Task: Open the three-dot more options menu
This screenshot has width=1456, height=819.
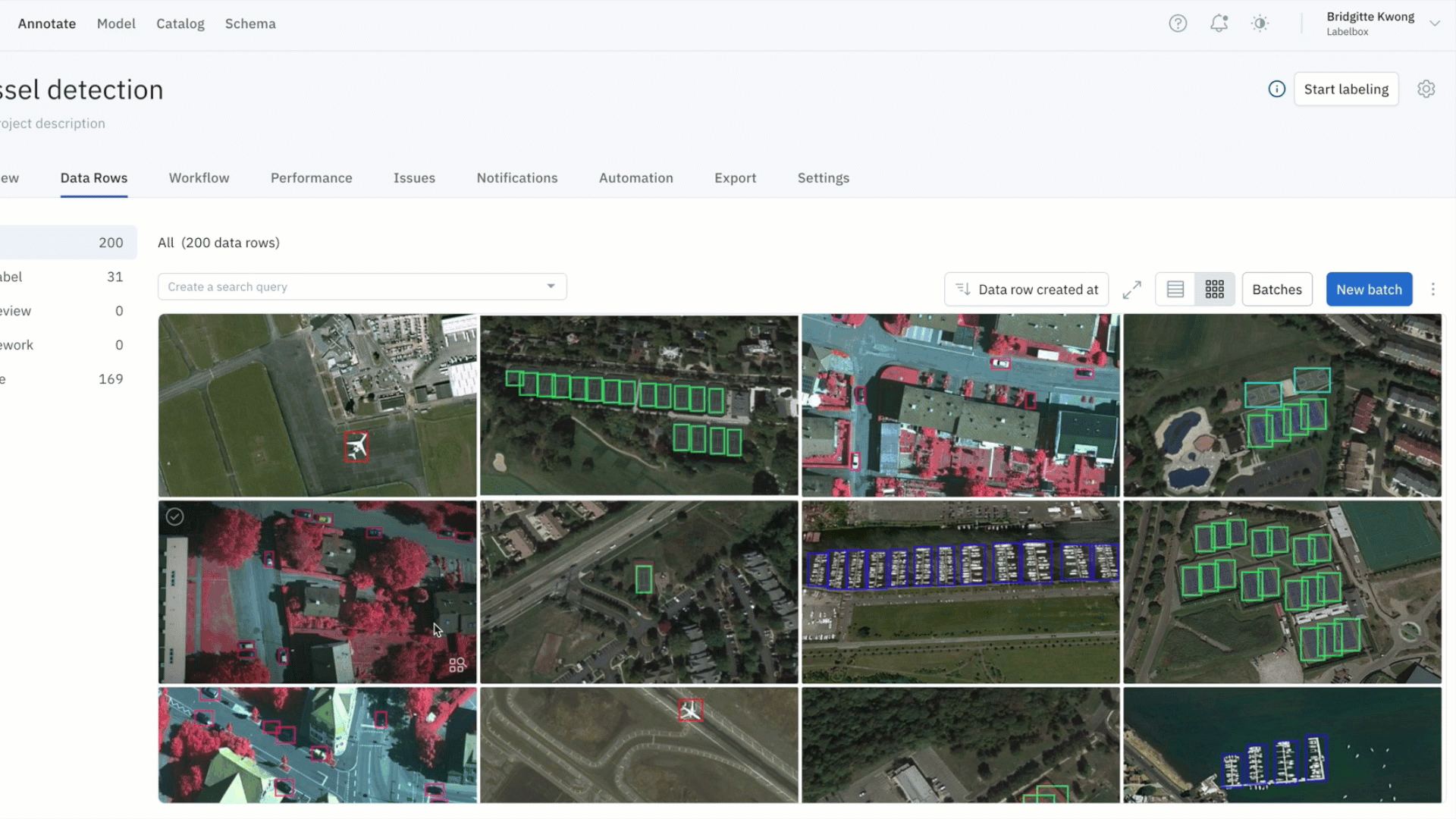Action: [1432, 290]
